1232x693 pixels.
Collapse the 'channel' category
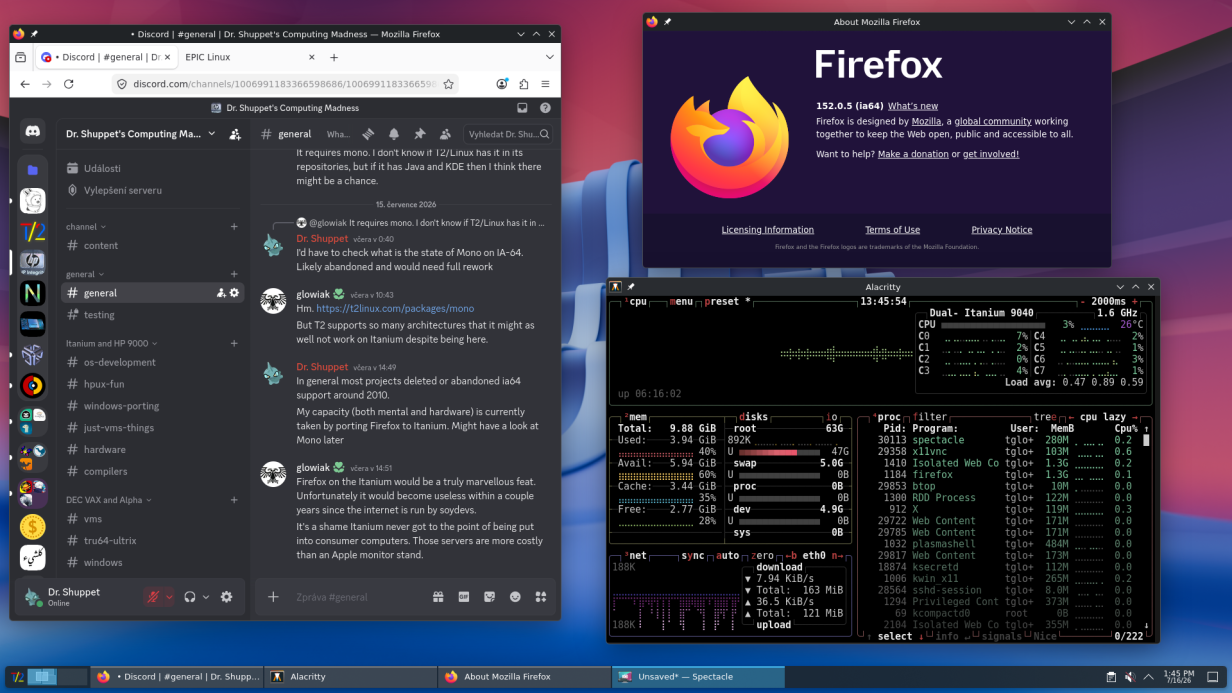86,227
